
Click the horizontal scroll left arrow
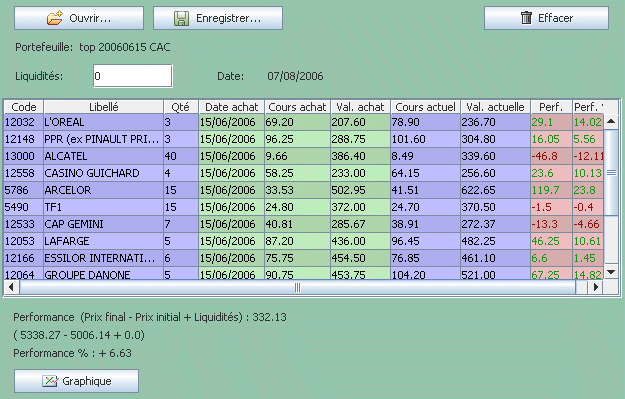pos(11,287)
